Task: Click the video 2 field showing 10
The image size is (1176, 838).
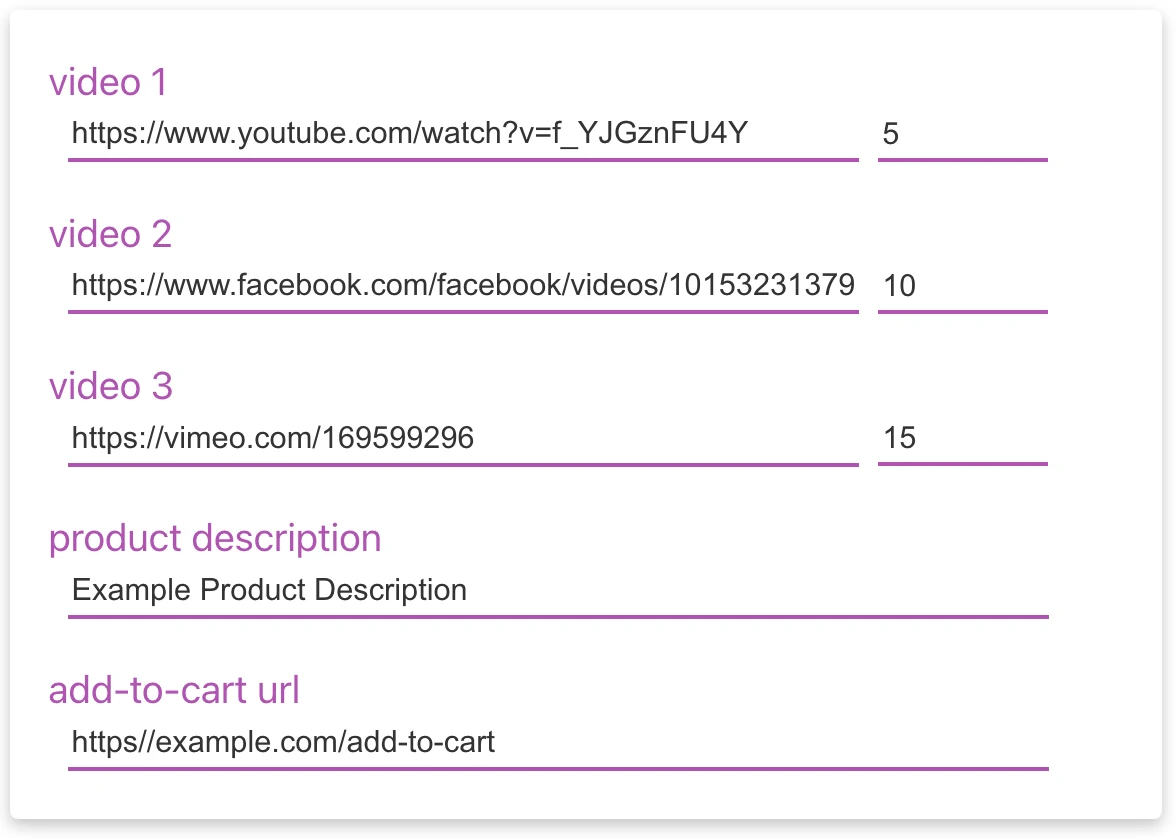Action: [961, 286]
